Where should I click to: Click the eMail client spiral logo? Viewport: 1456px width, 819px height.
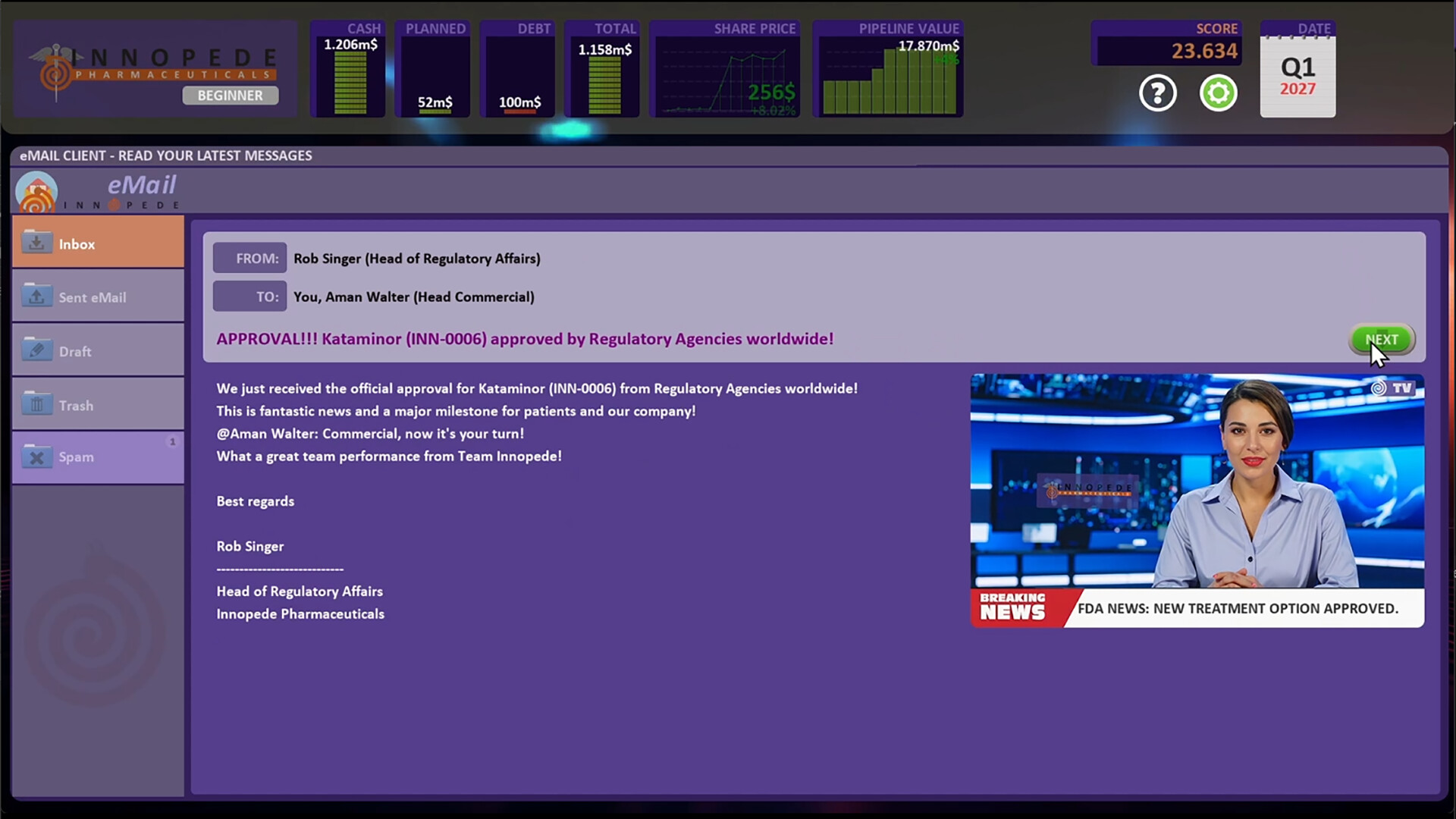click(x=36, y=190)
